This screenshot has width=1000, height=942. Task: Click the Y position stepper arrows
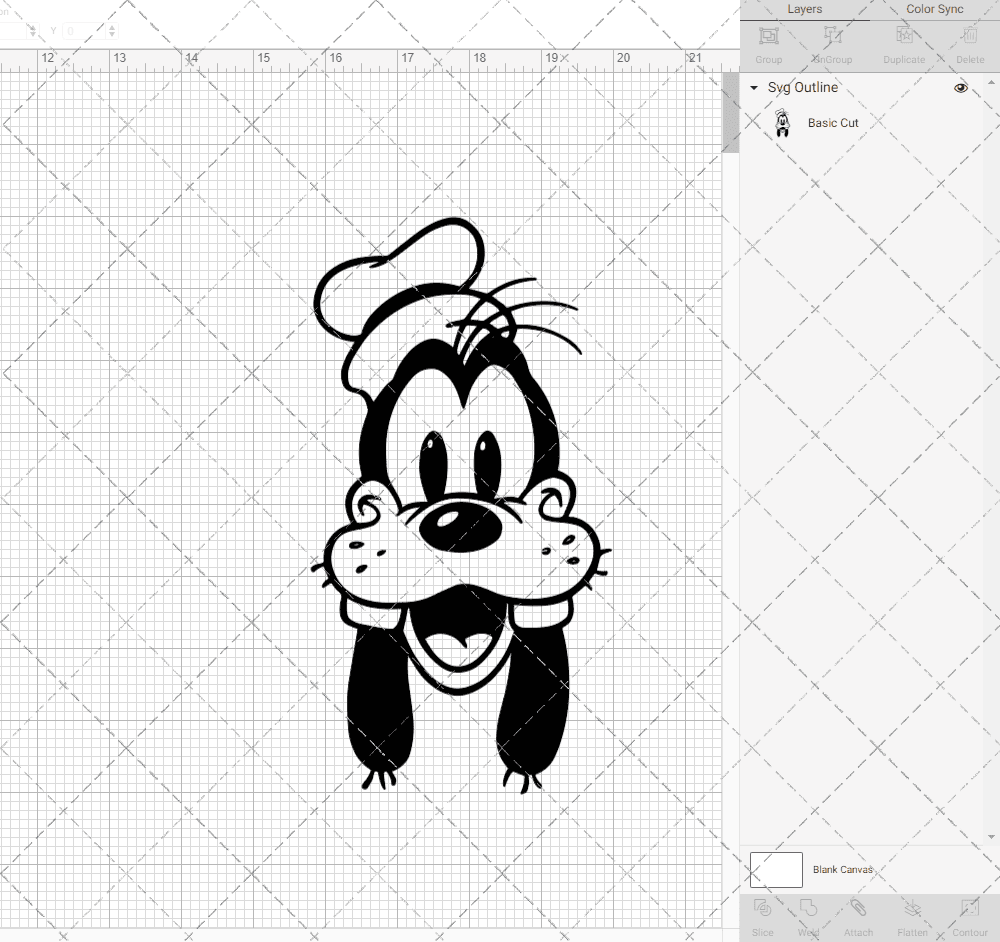click(x=112, y=30)
